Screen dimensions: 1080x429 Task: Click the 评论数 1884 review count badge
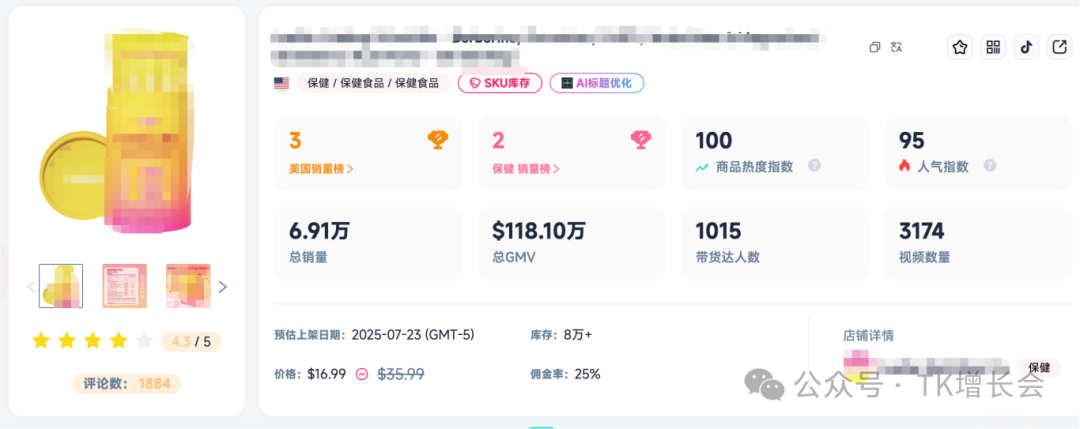(x=127, y=383)
